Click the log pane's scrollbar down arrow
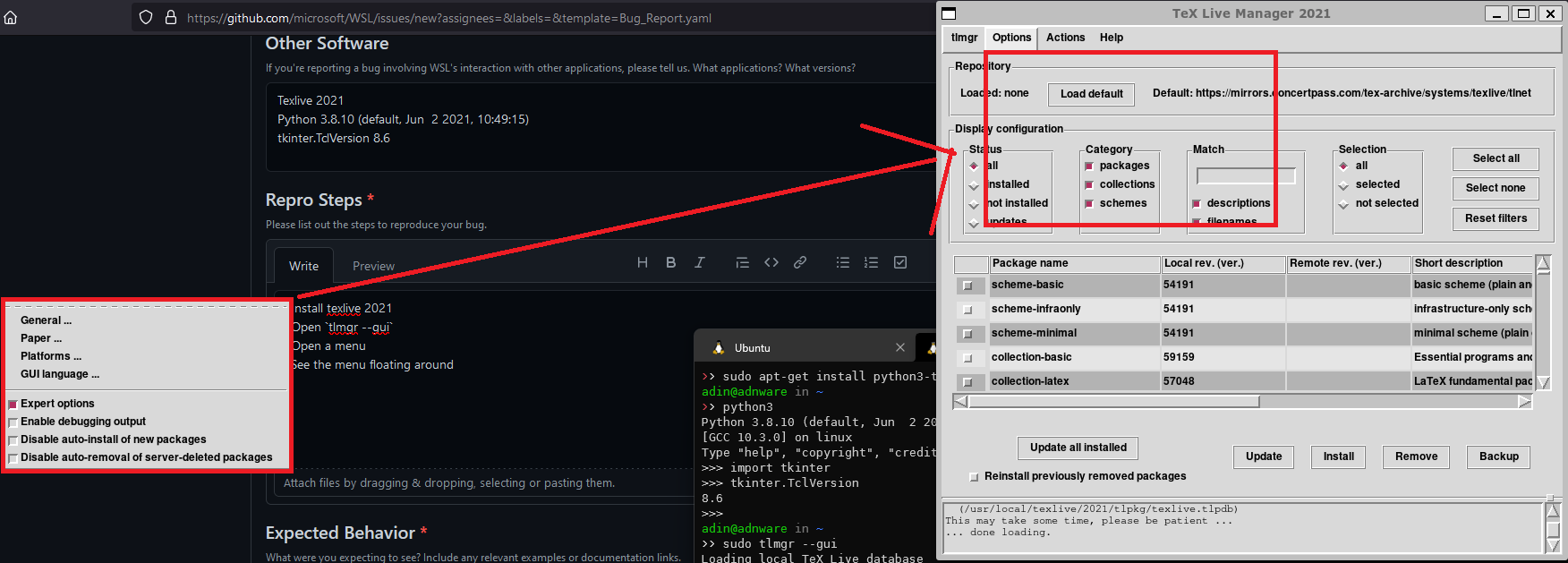The width and height of the screenshot is (1568, 563). click(x=1553, y=544)
